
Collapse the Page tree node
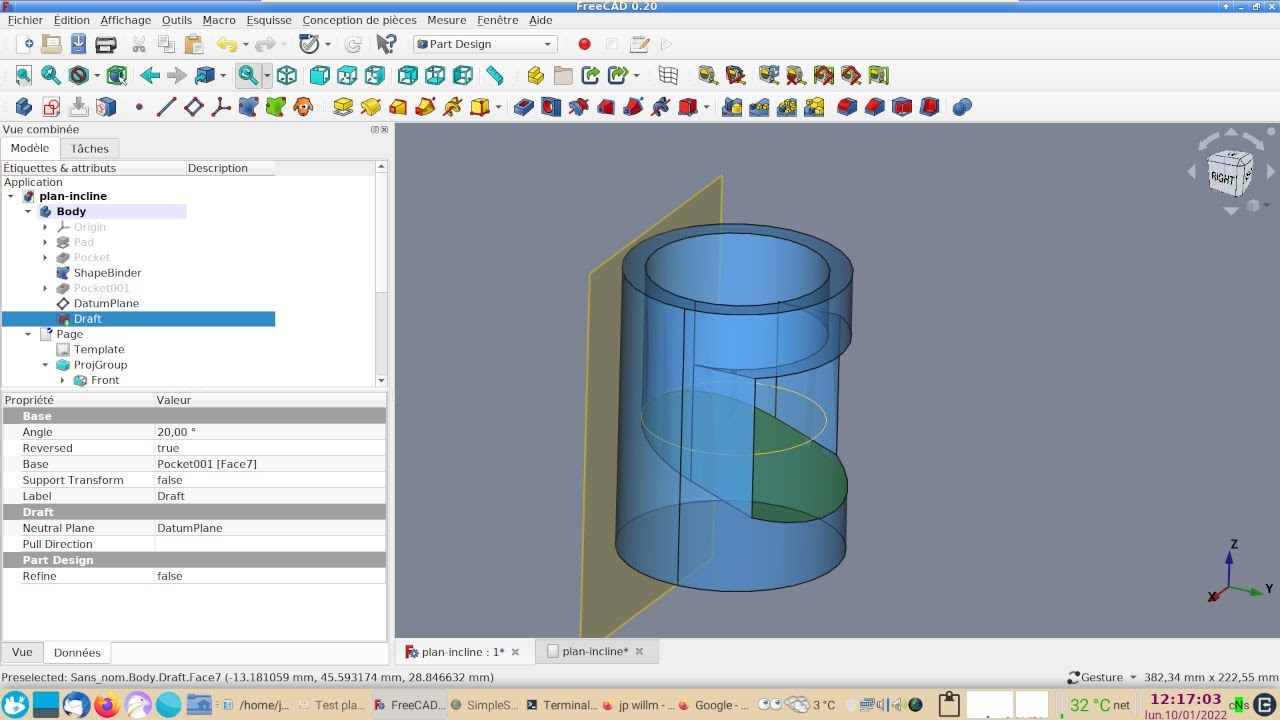pos(28,334)
